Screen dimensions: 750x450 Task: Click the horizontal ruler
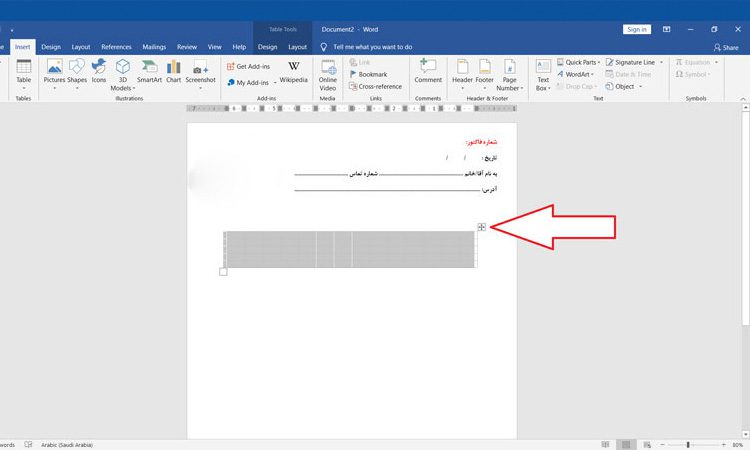pos(352,109)
